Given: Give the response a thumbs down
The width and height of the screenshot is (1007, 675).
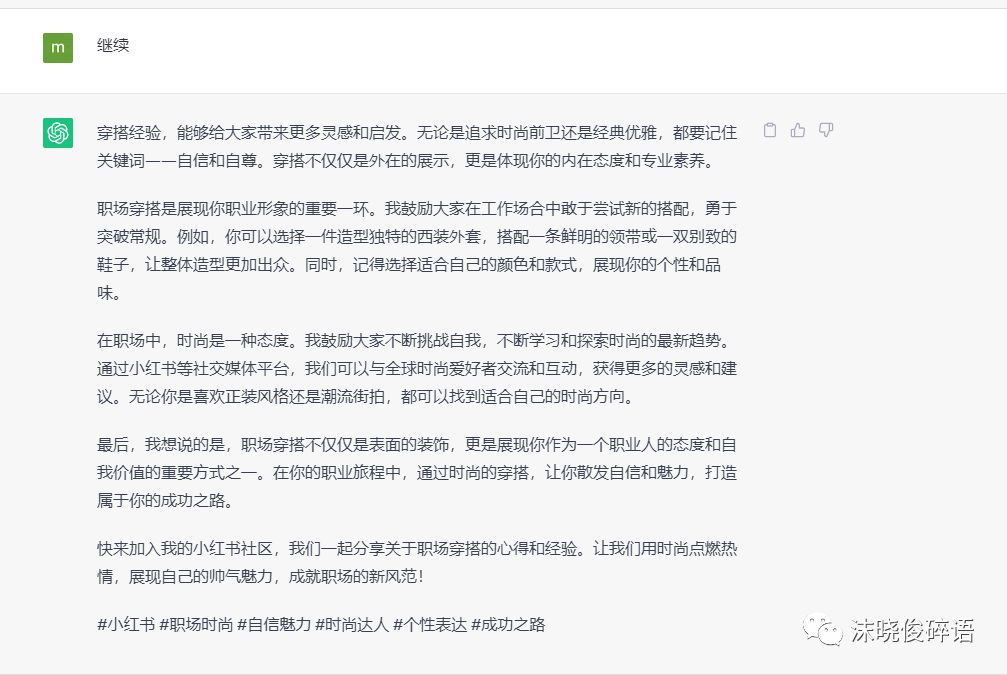Looking at the screenshot, I should click(x=826, y=130).
